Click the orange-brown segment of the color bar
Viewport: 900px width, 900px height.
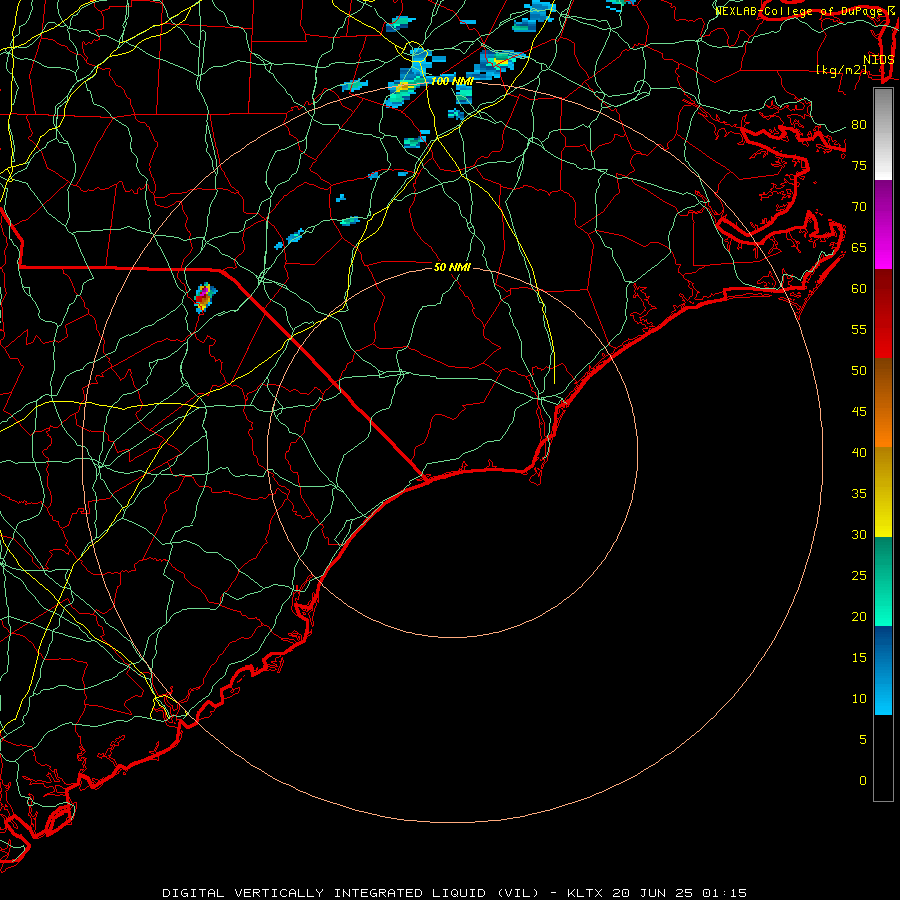coord(883,402)
